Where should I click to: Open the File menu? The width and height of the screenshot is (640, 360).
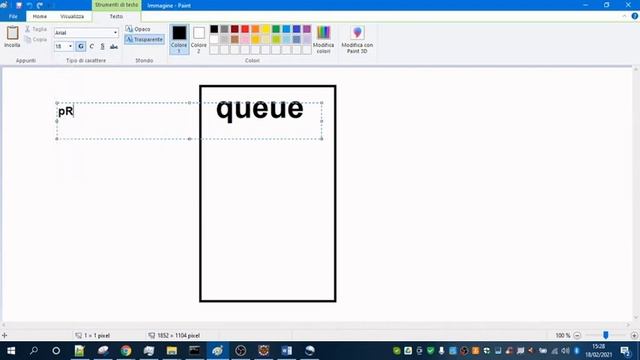click(x=13, y=16)
